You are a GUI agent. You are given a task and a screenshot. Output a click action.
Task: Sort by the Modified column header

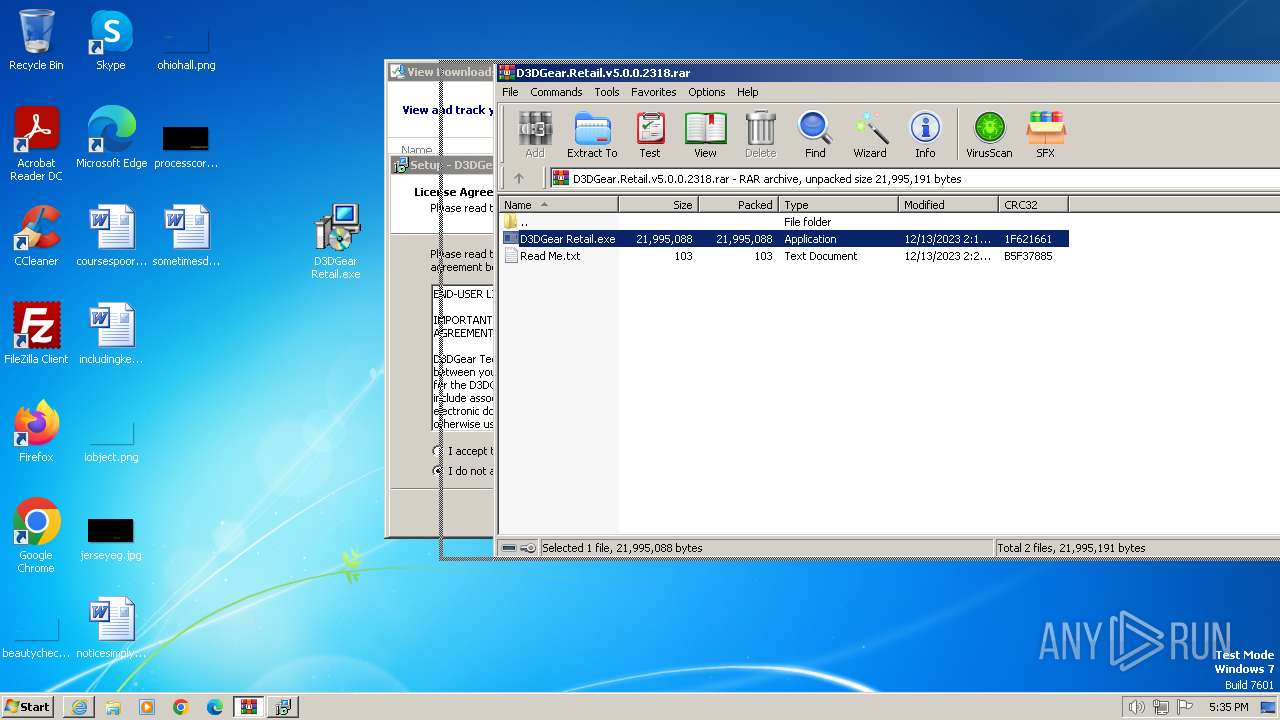coord(948,205)
